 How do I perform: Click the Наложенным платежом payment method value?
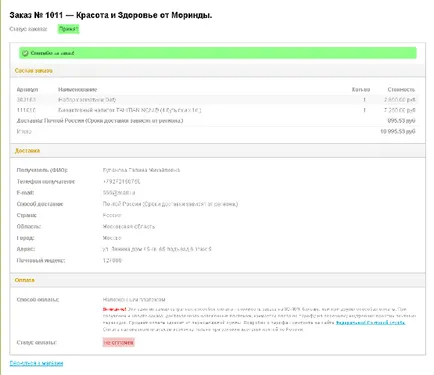134,299
